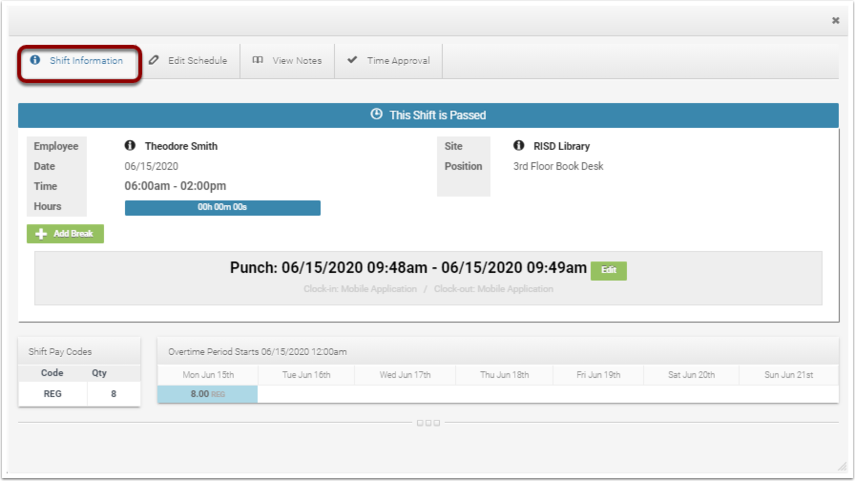Image resolution: width=855 pixels, height=481 pixels.
Task: Click the checkmark icon on Time Approval
Action: click(352, 59)
